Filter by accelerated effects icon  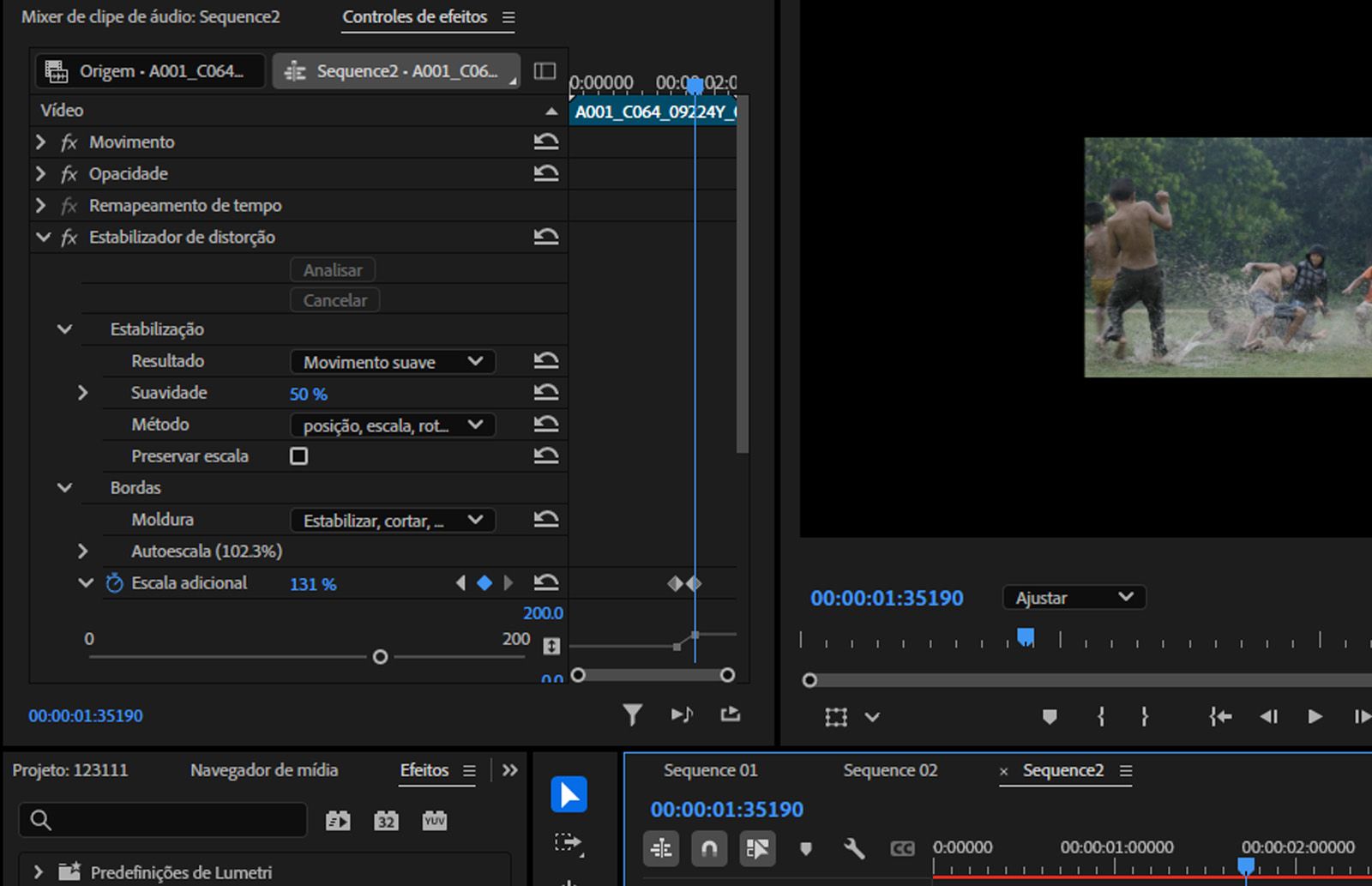(x=338, y=821)
